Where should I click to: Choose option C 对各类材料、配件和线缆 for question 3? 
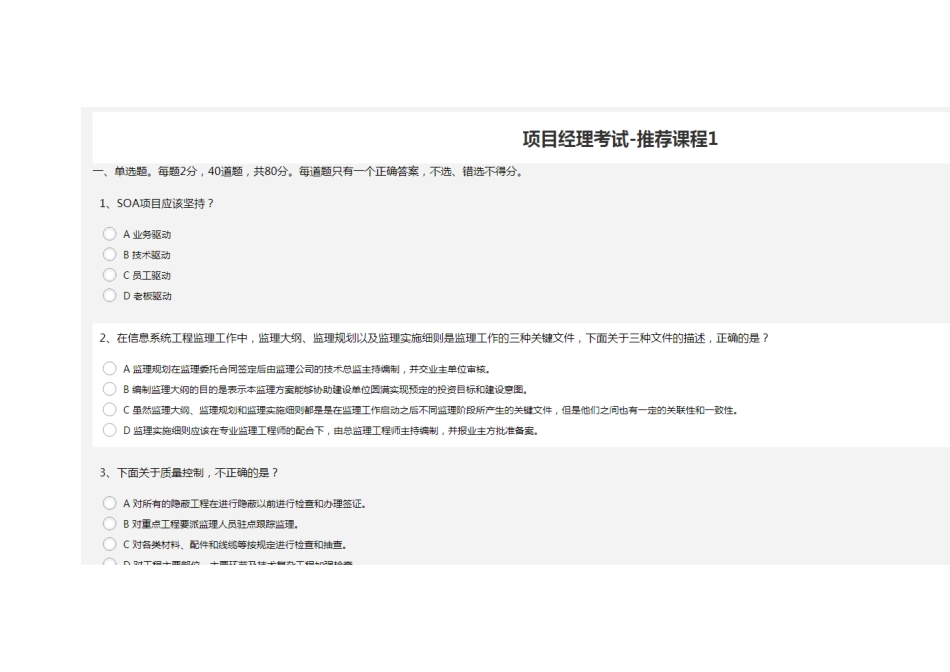point(110,544)
